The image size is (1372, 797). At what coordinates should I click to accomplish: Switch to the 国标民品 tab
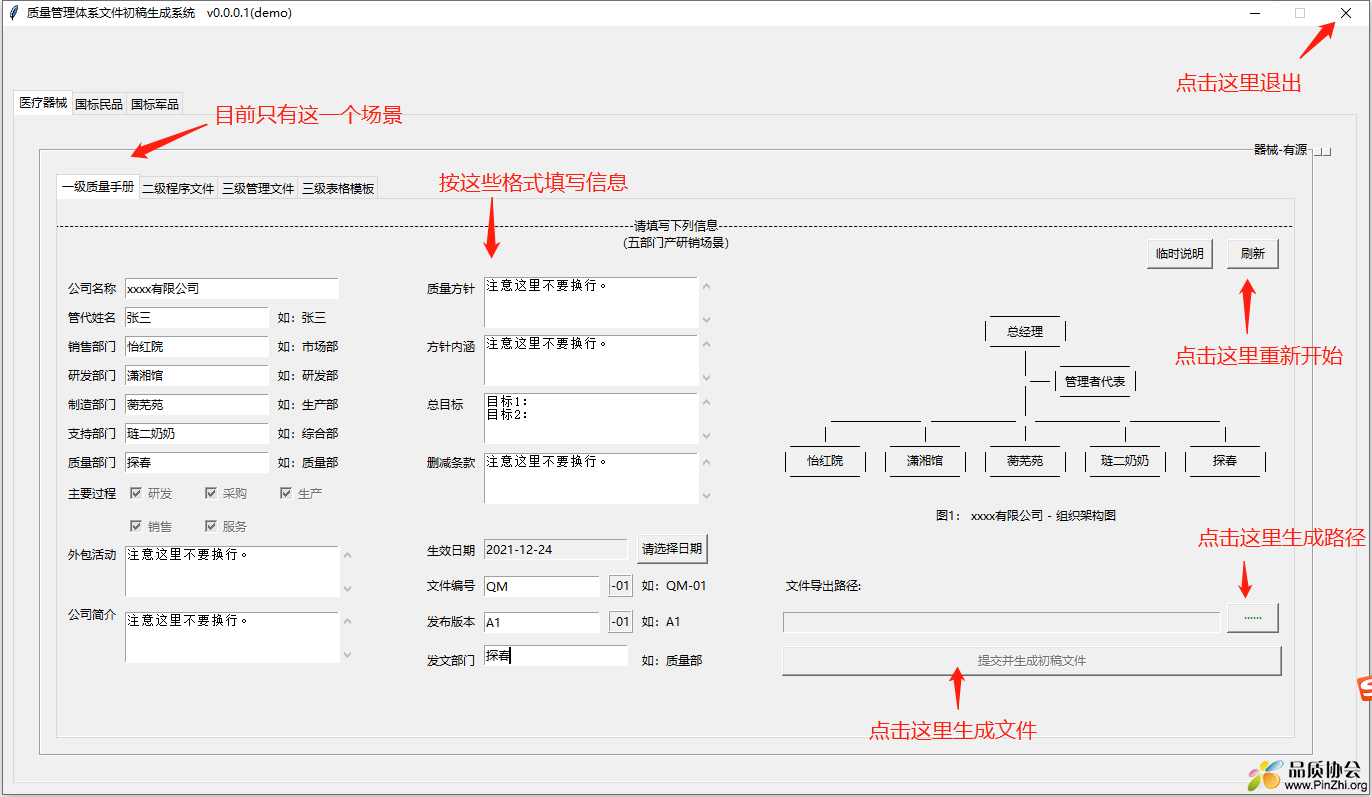click(99, 104)
